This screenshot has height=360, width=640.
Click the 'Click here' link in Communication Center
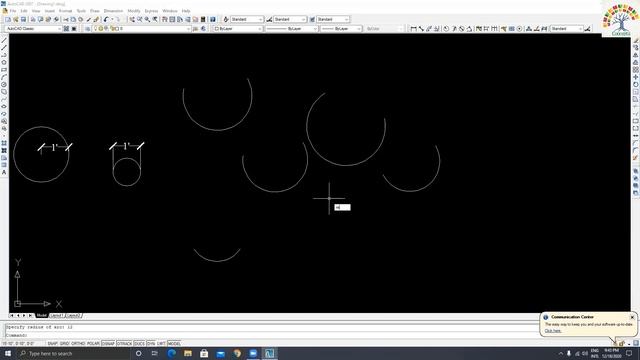point(553,331)
